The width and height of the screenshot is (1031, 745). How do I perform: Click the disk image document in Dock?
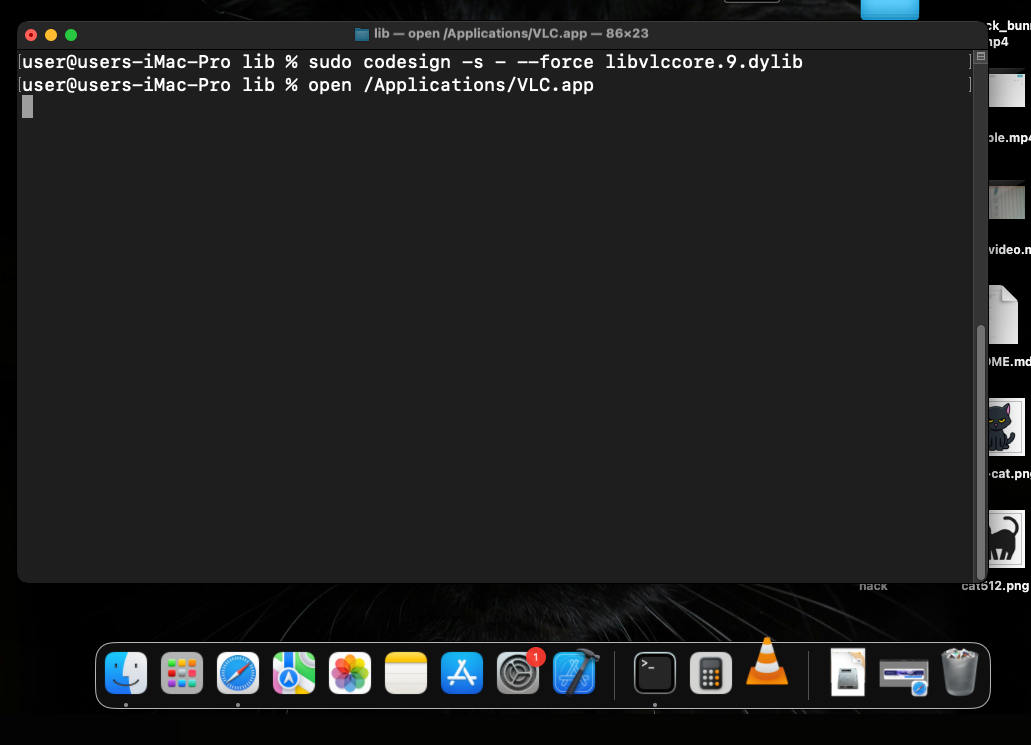[848, 673]
